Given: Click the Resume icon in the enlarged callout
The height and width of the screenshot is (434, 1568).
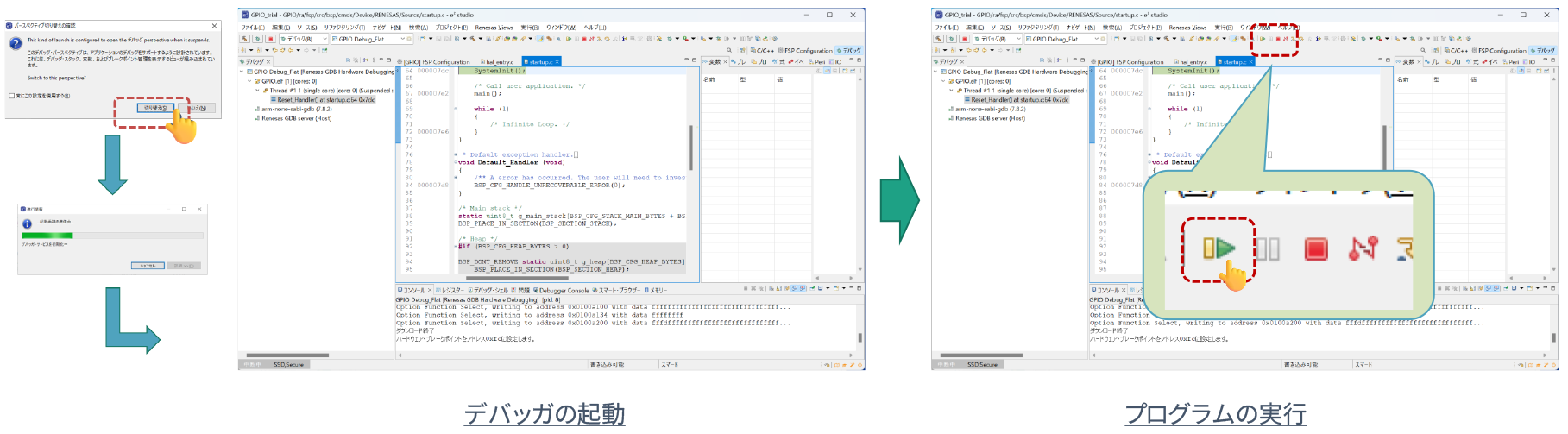Looking at the screenshot, I should click(1219, 249).
